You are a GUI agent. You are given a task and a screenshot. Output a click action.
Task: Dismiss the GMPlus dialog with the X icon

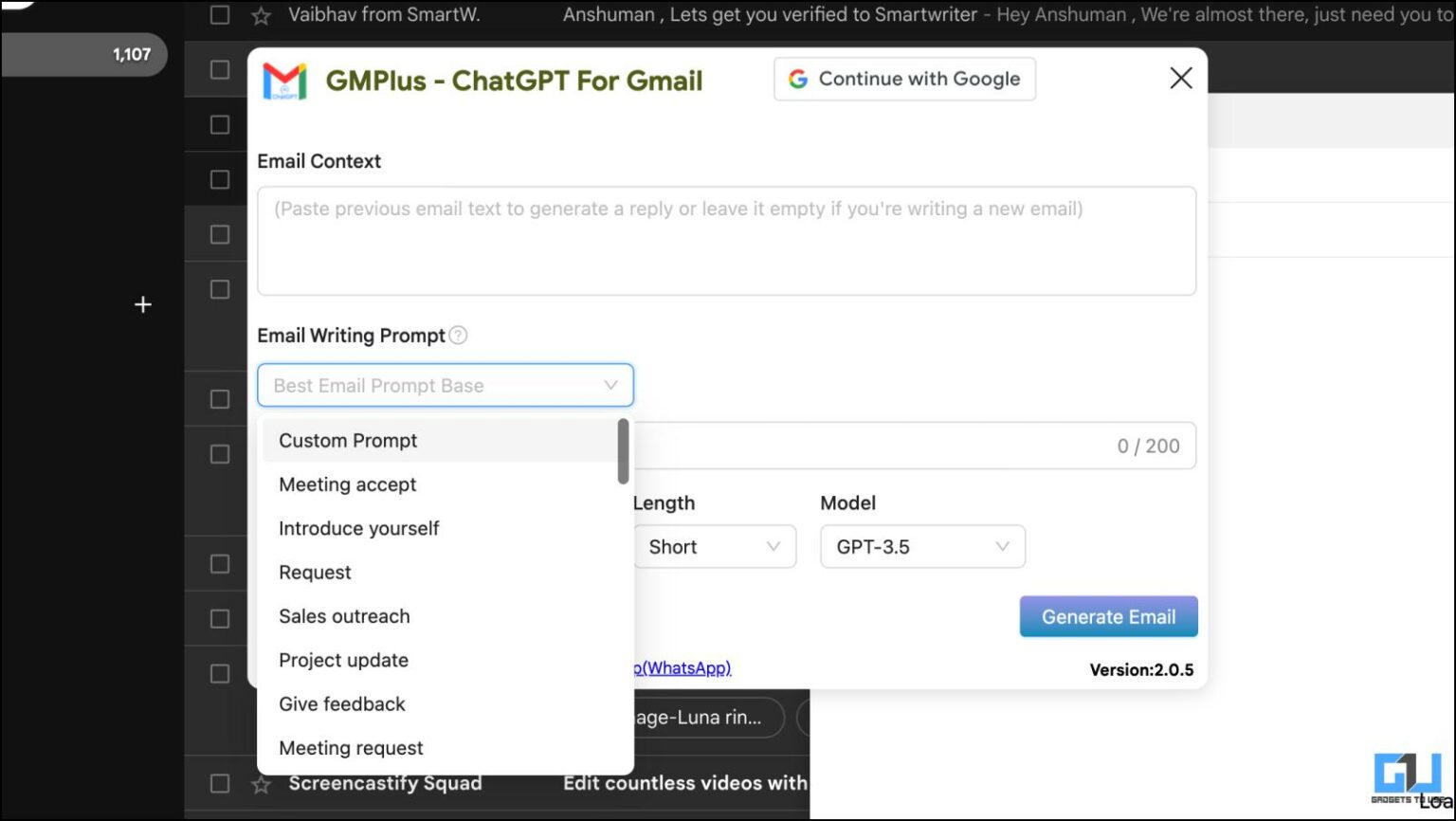pos(1180,78)
